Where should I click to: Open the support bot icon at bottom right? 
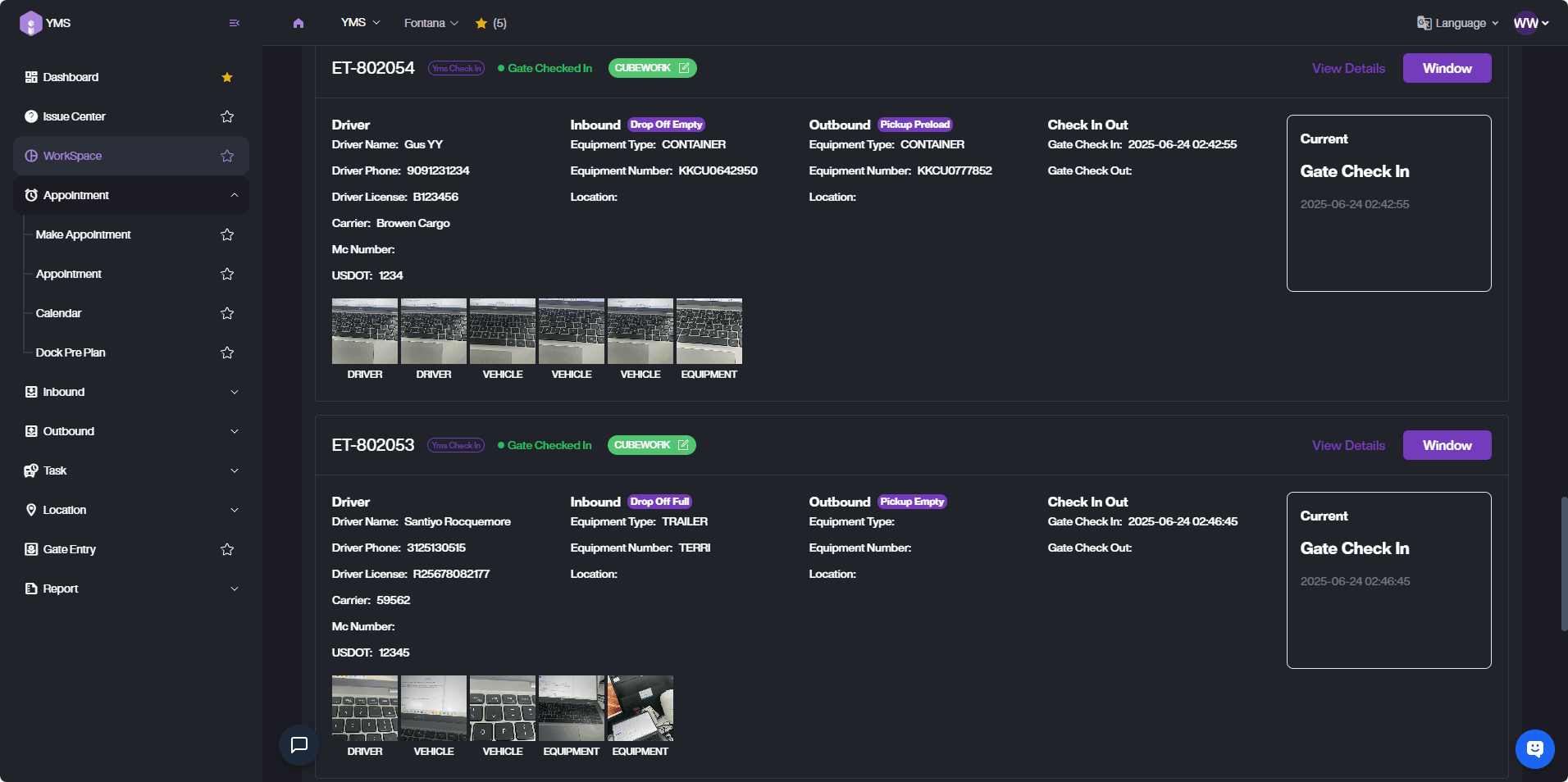tap(1534, 748)
